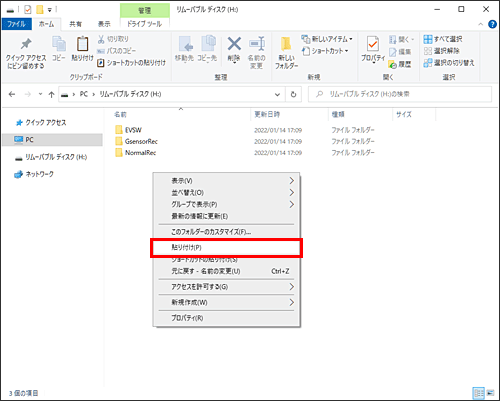Click the red Delete X icon

[x=234, y=44]
